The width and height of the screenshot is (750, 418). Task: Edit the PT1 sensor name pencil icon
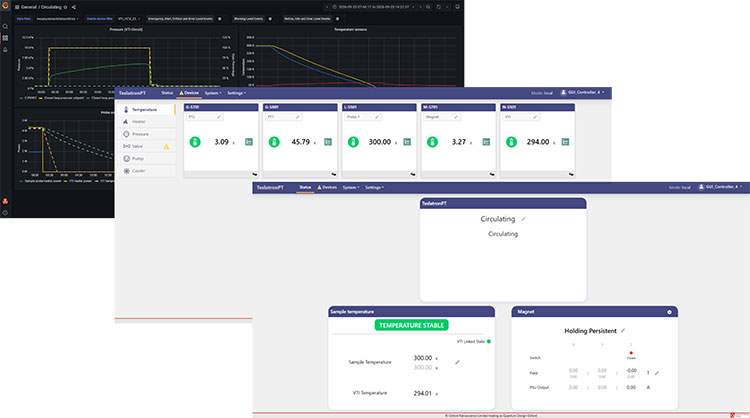pos(298,117)
